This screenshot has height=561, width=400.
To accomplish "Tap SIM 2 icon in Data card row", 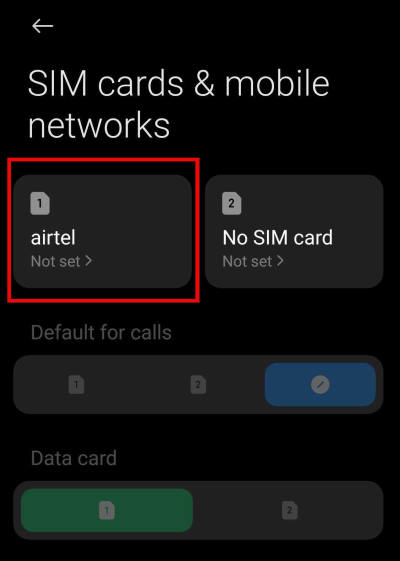I will [289, 510].
